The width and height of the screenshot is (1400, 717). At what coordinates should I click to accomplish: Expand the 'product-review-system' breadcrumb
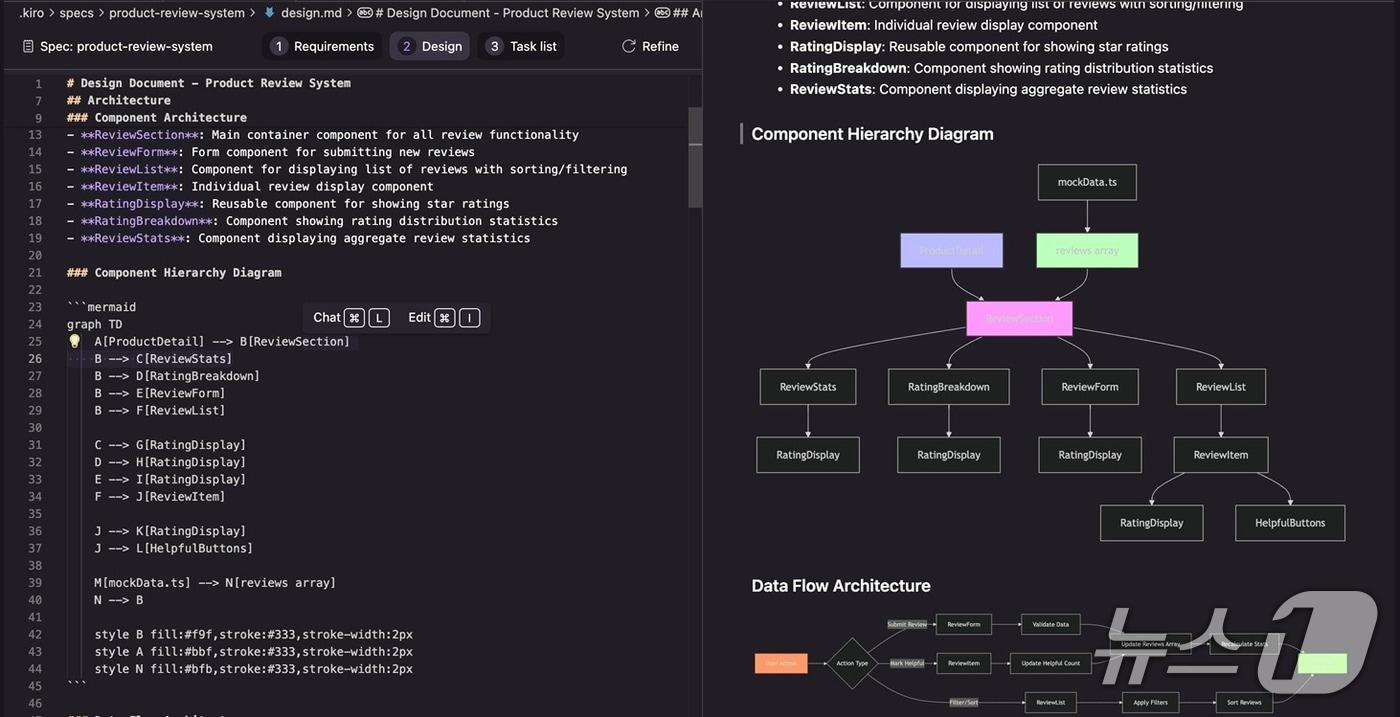[x=176, y=13]
